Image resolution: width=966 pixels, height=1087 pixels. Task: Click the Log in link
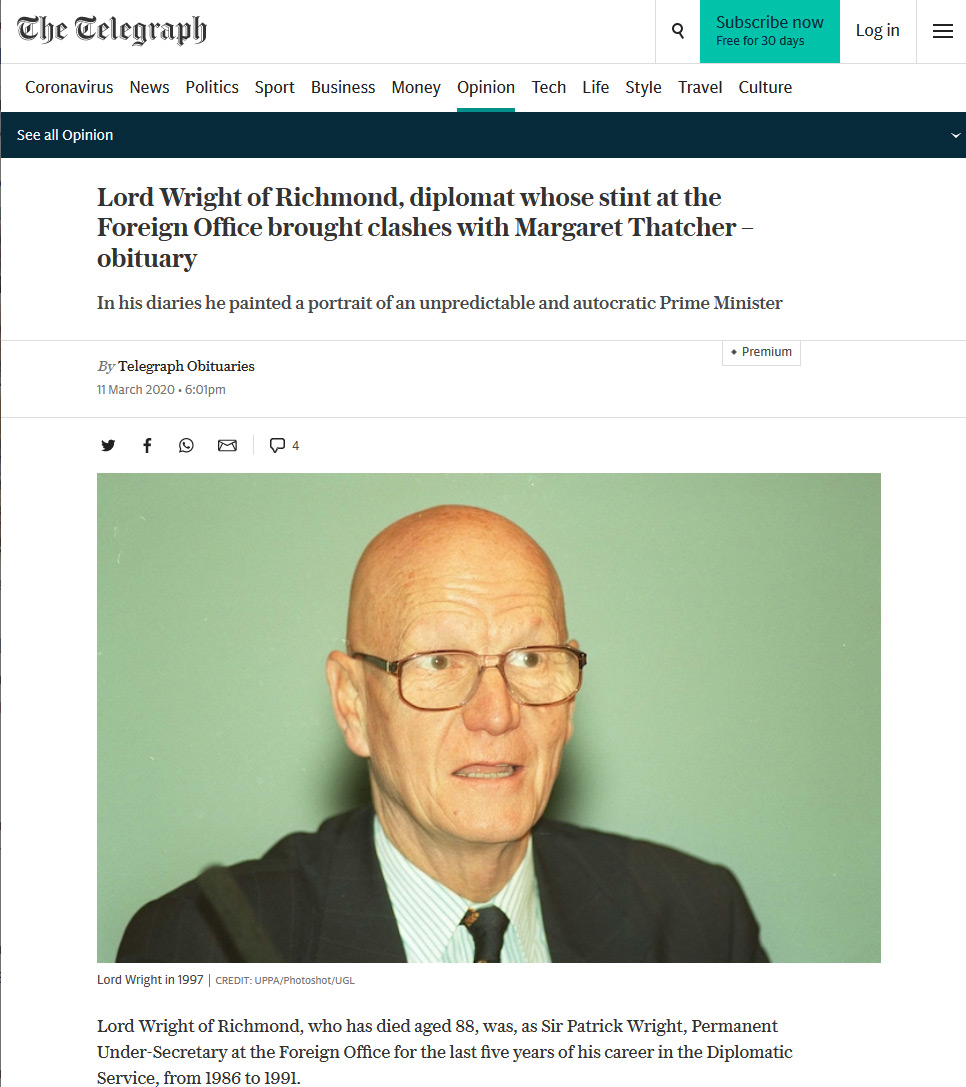pos(877,31)
